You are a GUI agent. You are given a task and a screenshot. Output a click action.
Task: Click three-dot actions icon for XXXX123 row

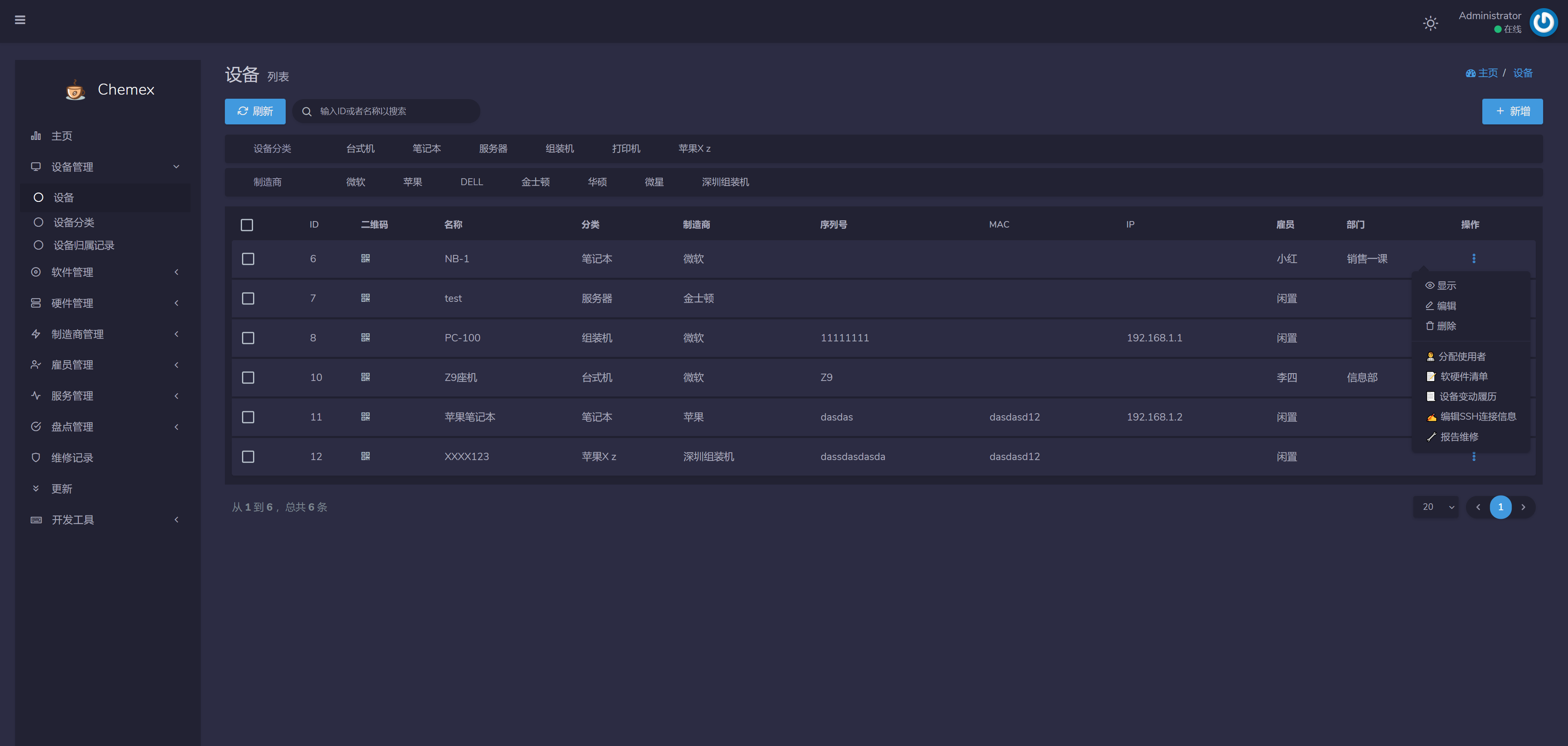tap(1474, 456)
